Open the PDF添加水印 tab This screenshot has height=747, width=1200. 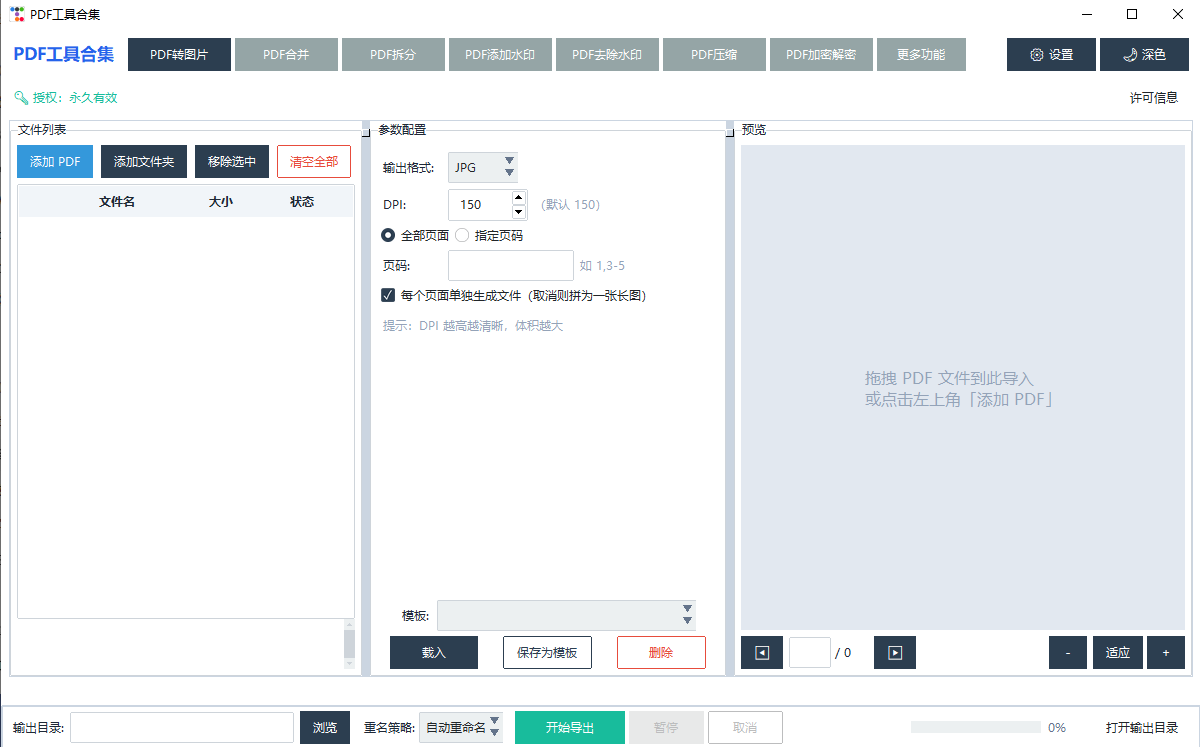click(x=500, y=55)
